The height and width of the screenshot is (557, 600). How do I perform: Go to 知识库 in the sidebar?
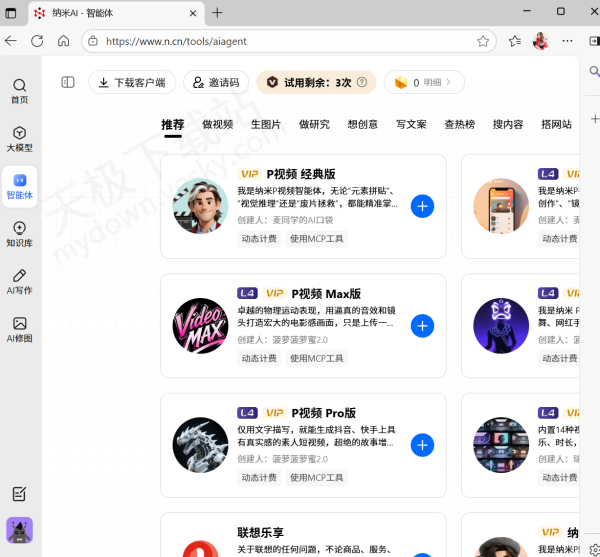tap(19, 233)
